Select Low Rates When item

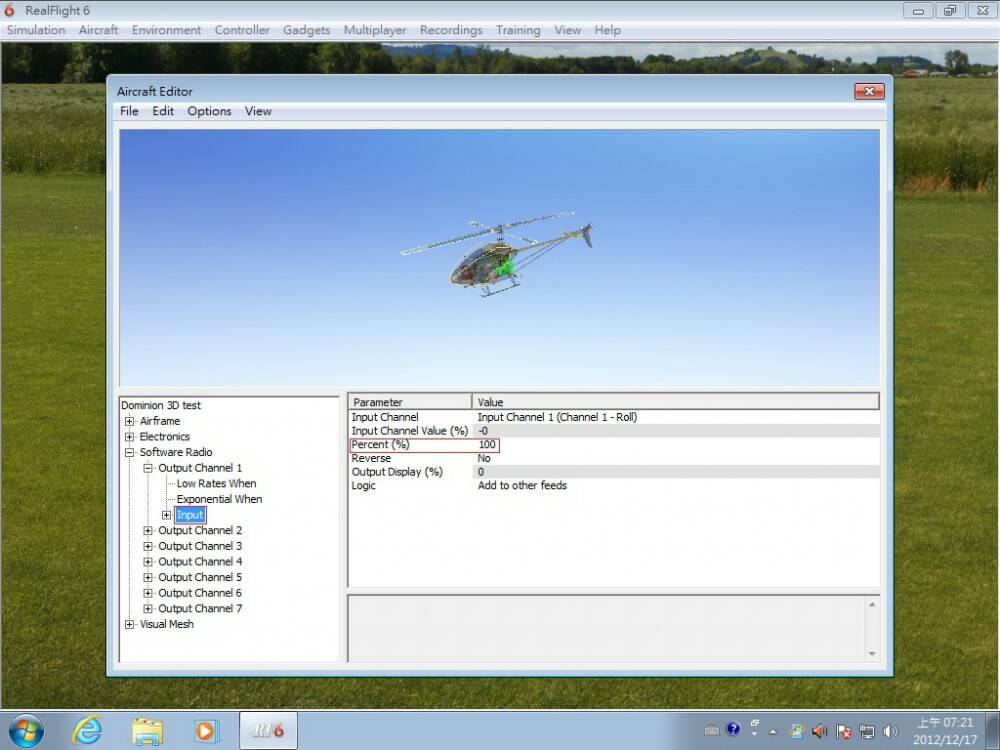tap(216, 483)
